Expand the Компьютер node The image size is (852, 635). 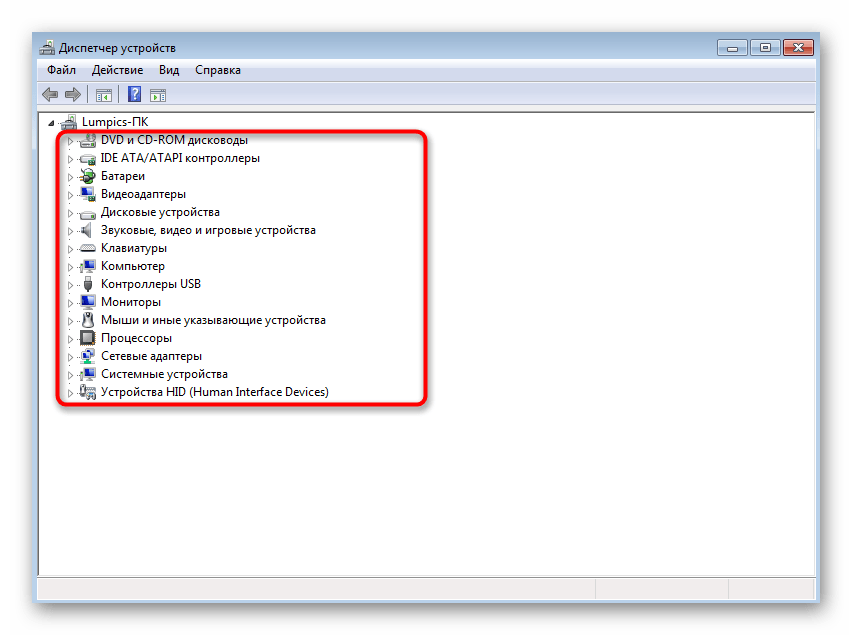tap(70, 267)
